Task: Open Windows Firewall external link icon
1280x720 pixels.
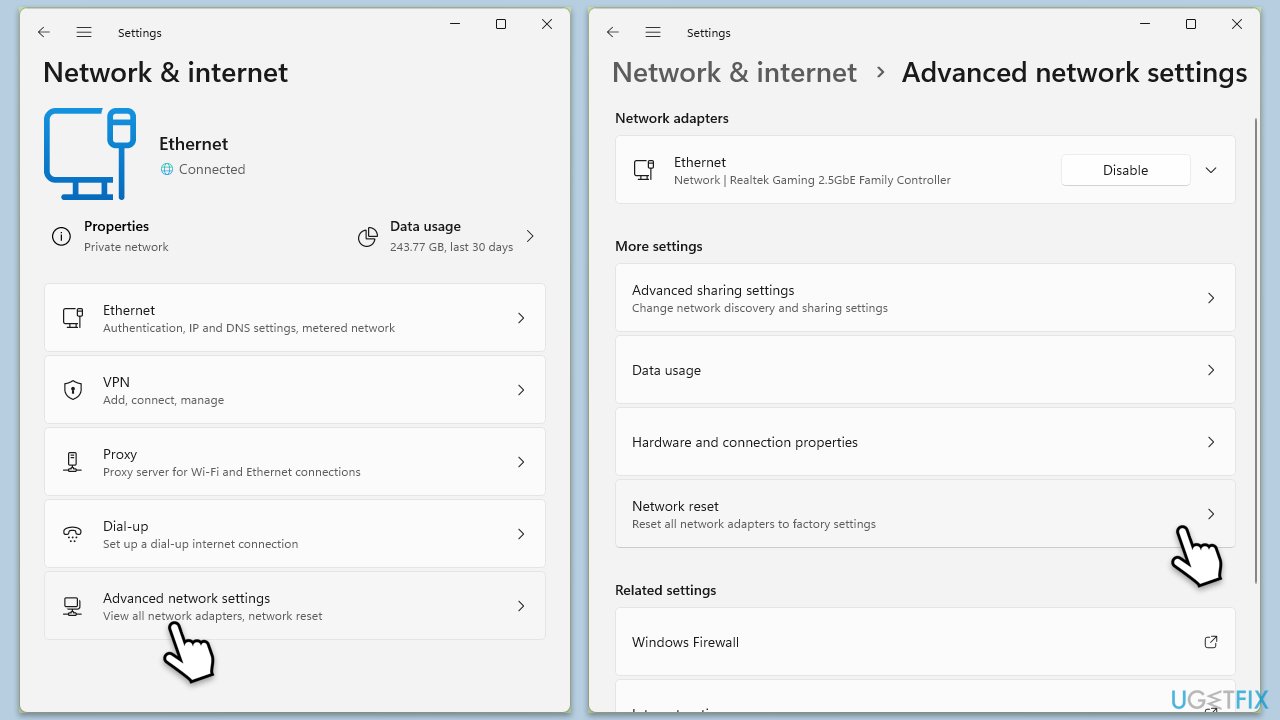Action: click(1210, 642)
